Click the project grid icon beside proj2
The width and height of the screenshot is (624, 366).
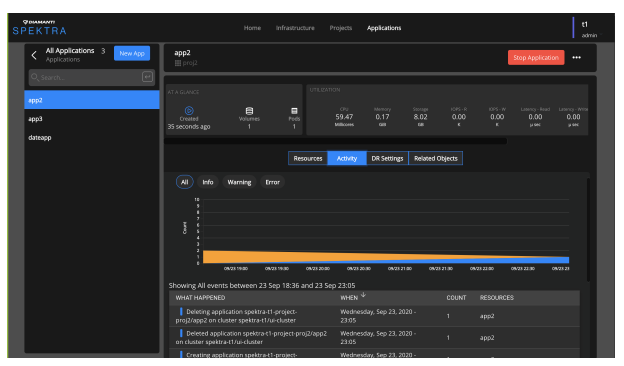pyautogui.click(x=178, y=63)
